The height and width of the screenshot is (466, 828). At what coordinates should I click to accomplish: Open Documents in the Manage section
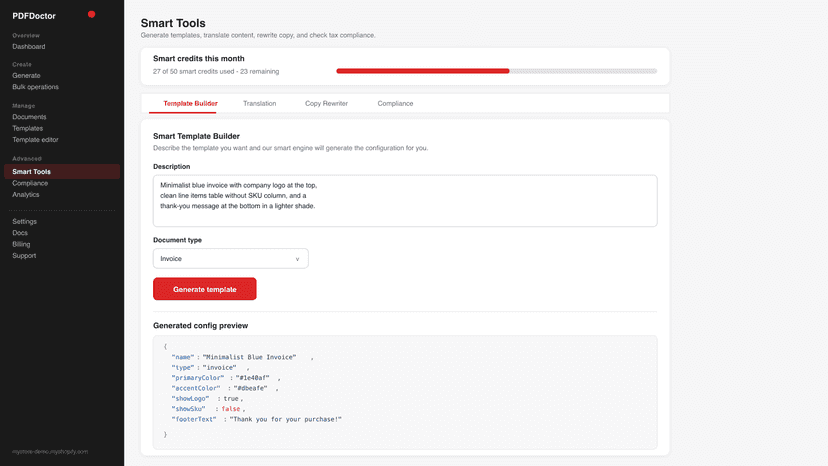pos(29,117)
